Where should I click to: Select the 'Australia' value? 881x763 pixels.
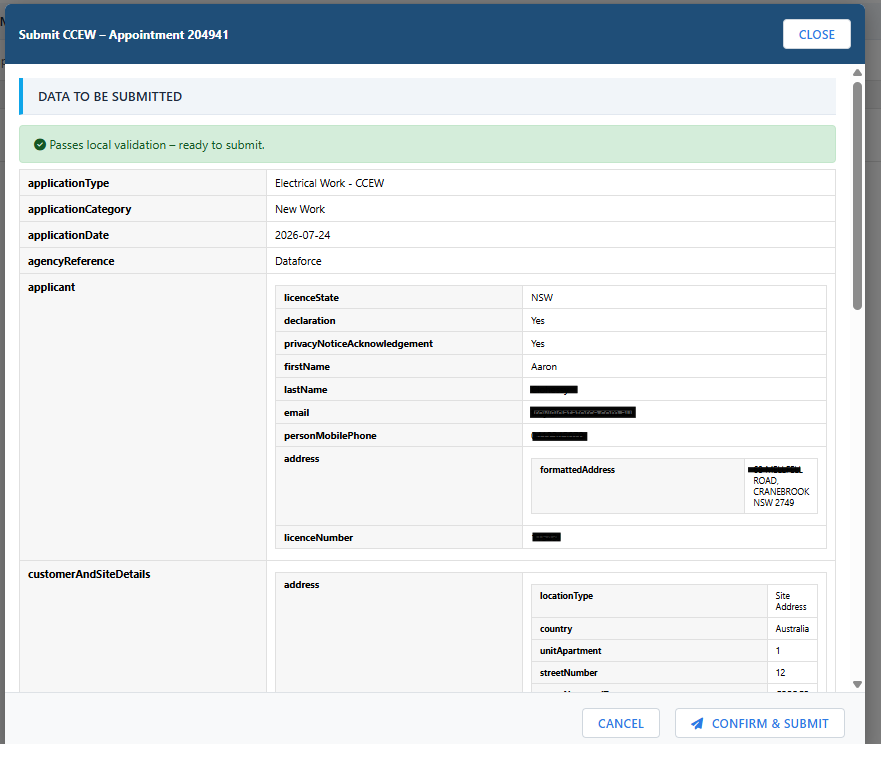[792, 629]
